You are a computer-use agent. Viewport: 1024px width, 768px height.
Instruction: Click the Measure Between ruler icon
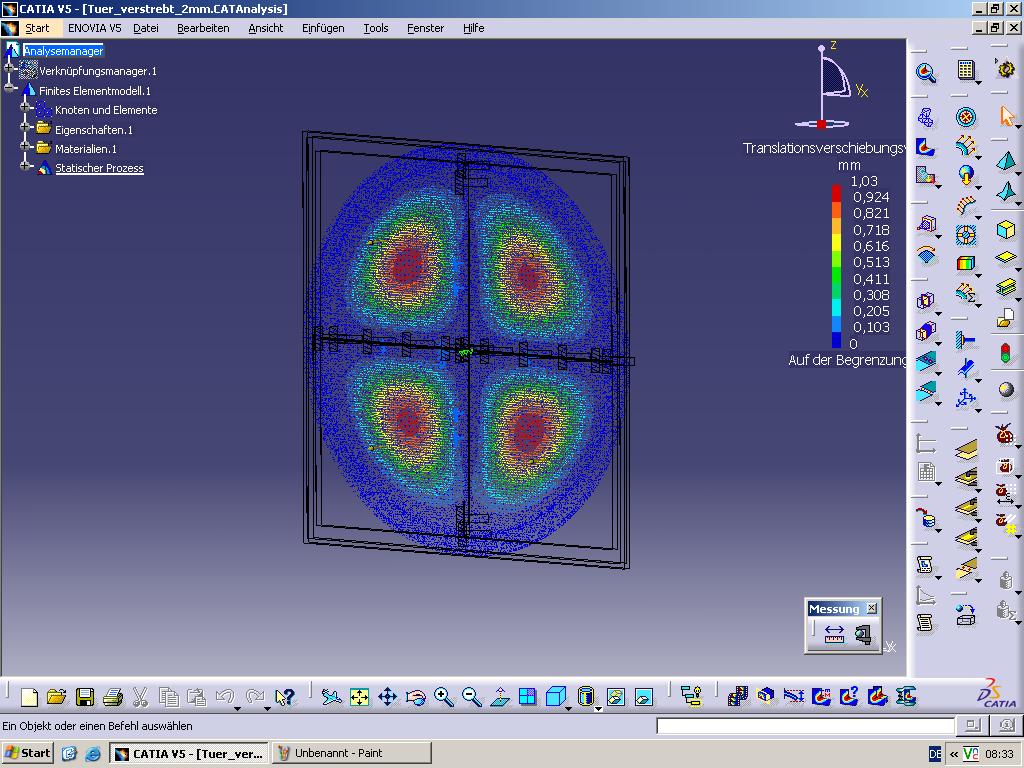(835, 633)
